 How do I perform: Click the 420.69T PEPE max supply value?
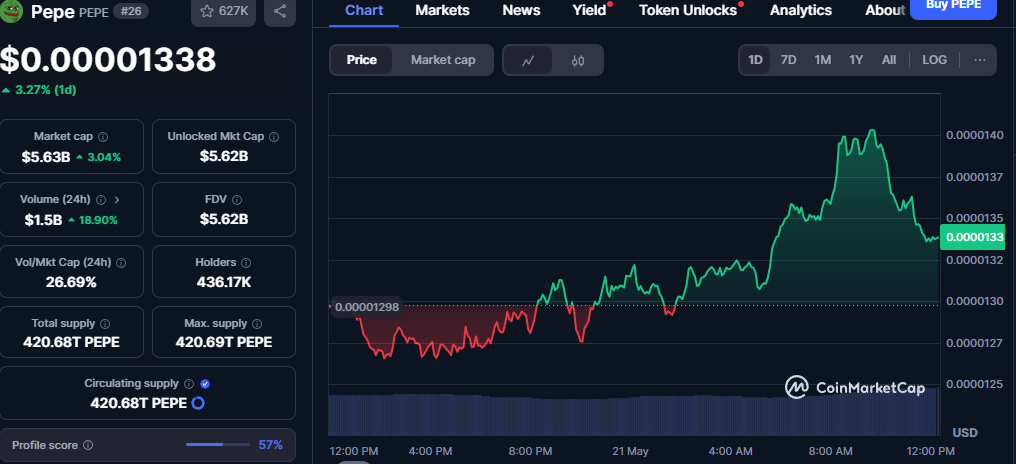[x=224, y=342]
